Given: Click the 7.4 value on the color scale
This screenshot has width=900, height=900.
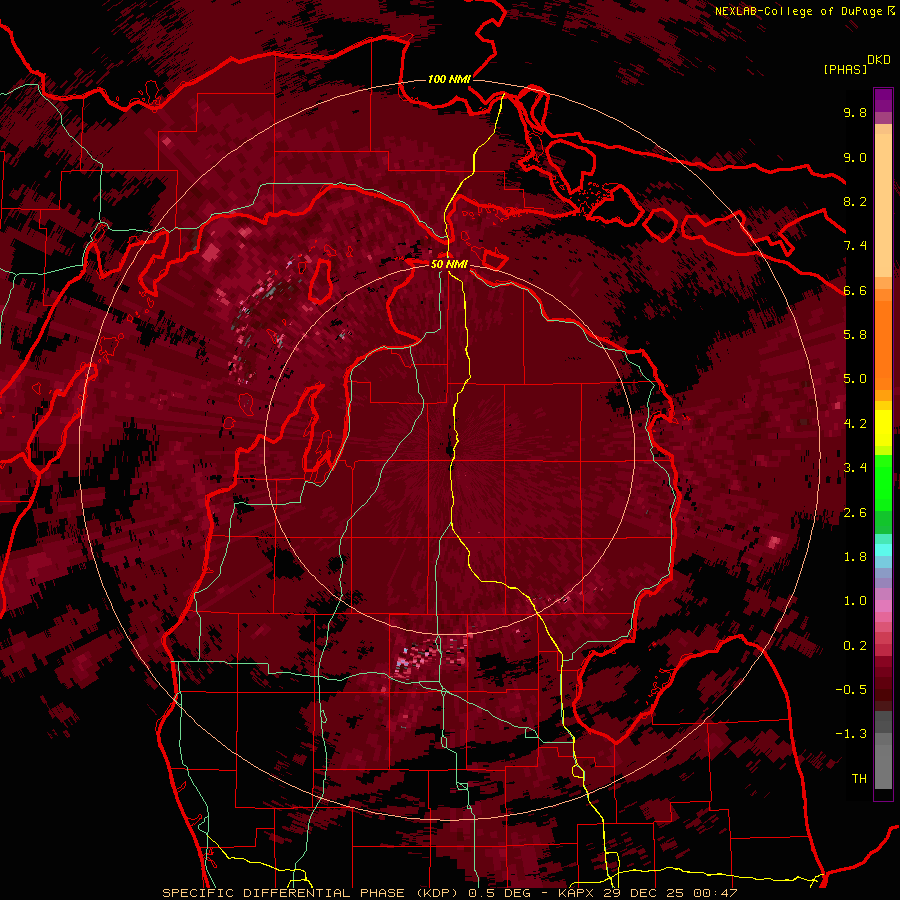Looking at the screenshot, I should tap(855, 246).
